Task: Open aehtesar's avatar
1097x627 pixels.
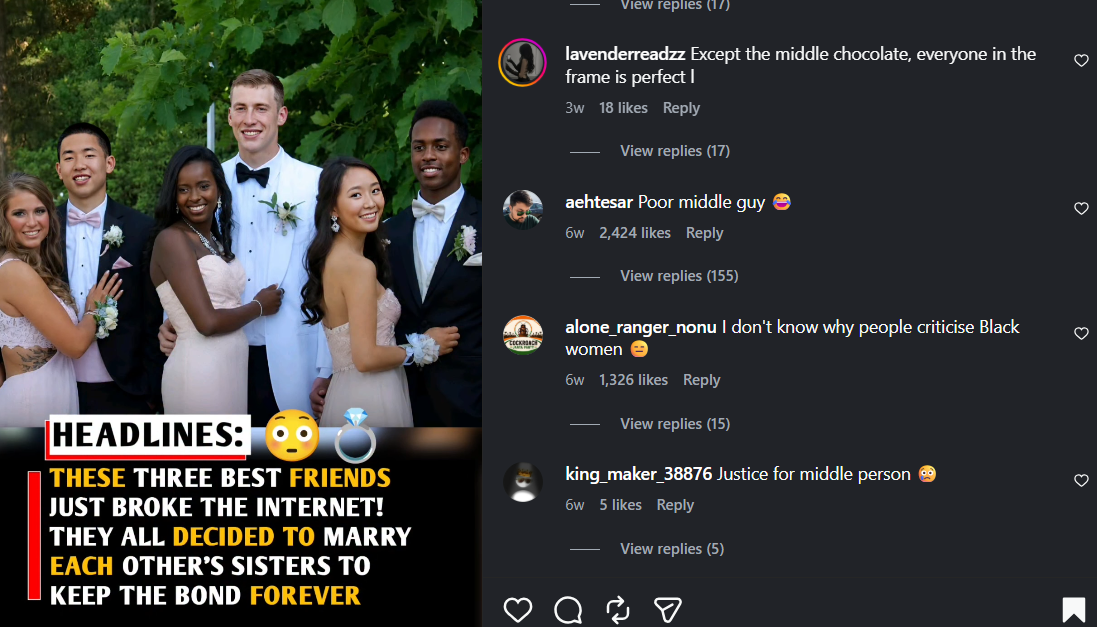Action: [523, 209]
